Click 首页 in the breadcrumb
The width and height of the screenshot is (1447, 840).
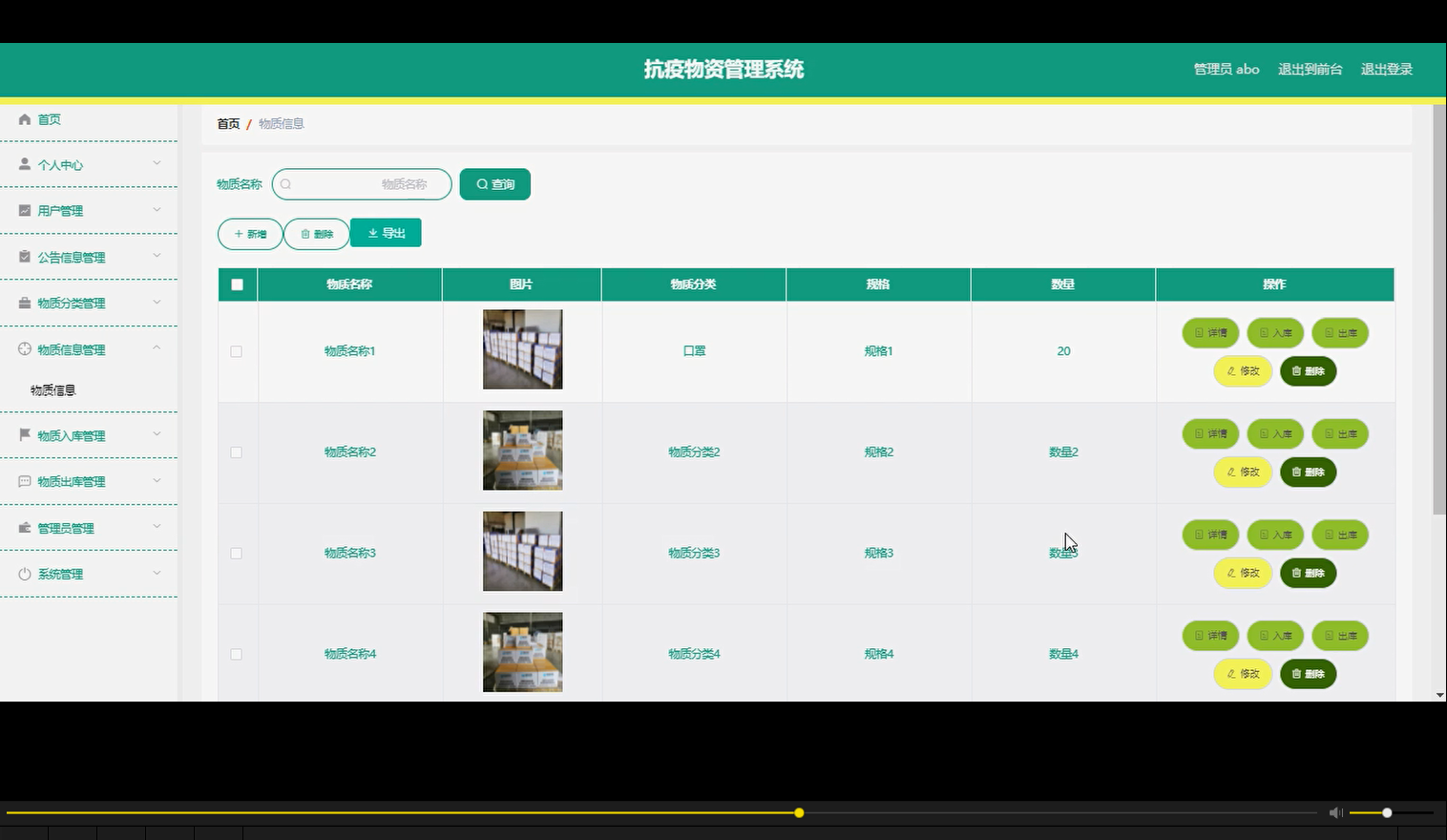228,124
